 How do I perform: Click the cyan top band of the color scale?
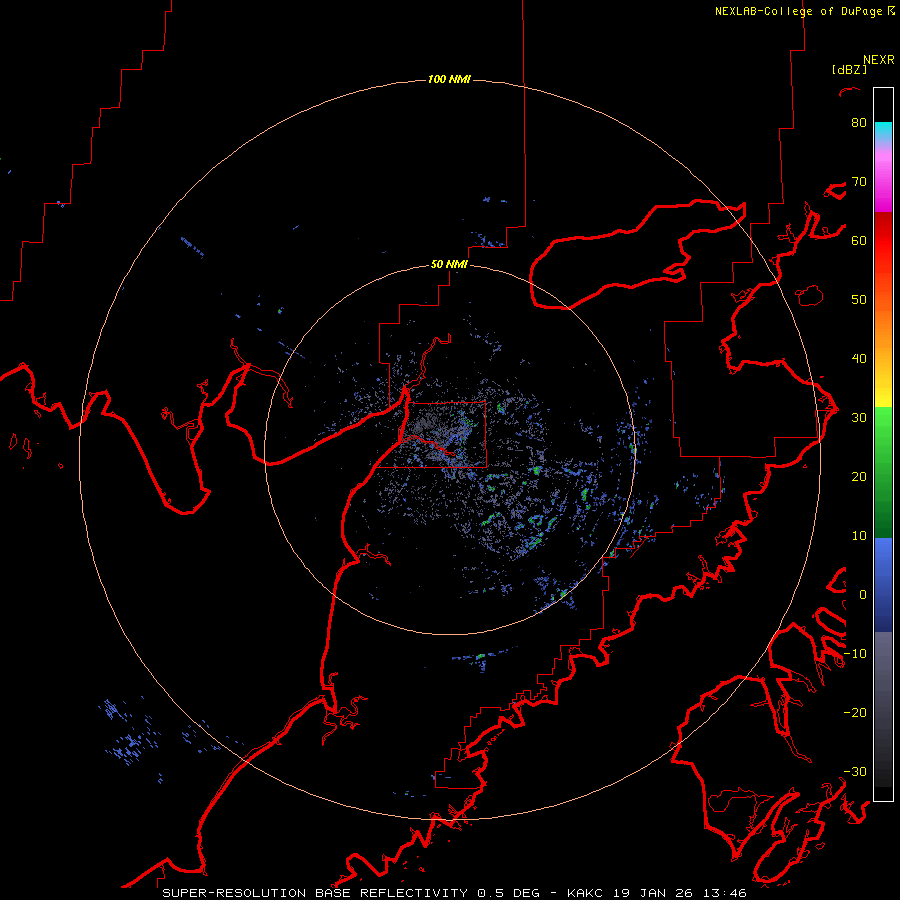883,130
